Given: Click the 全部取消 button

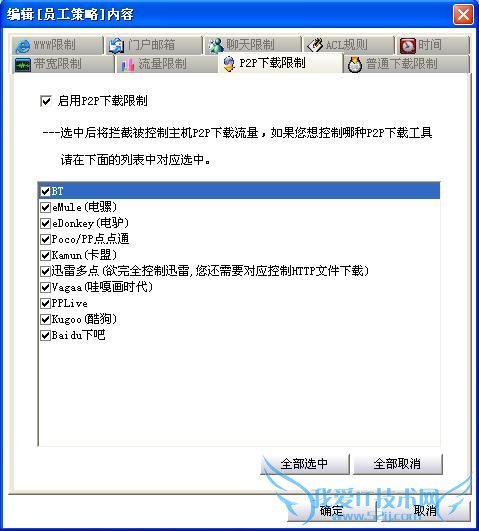Looking at the screenshot, I should click(x=398, y=464).
